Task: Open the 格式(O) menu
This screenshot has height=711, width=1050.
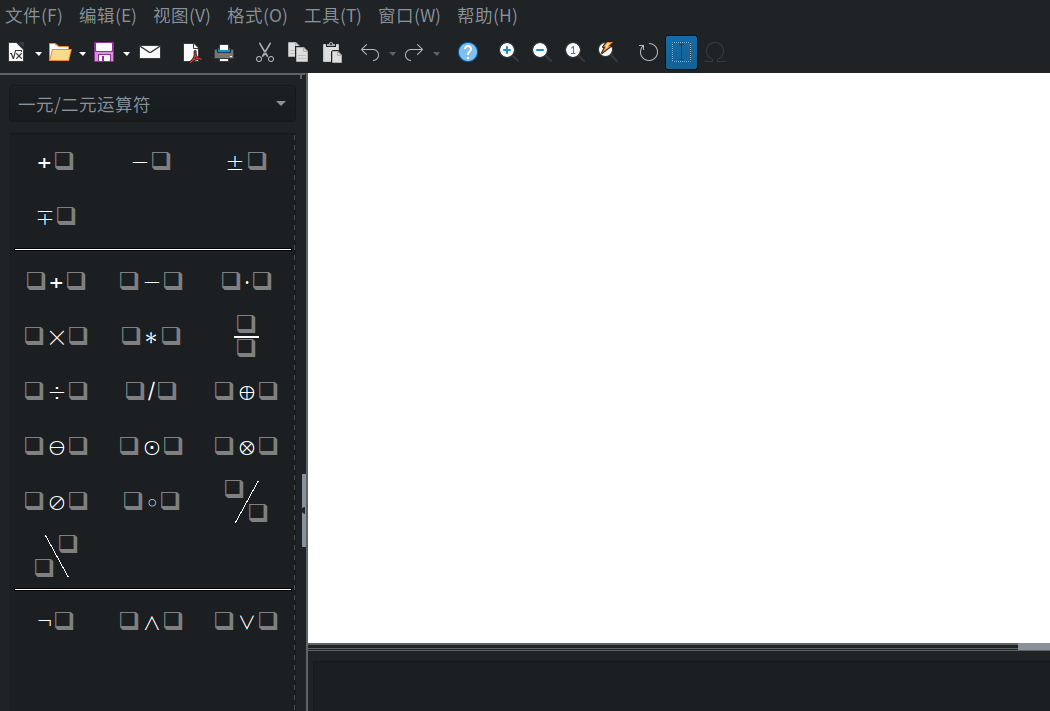Action: tap(256, 16)
